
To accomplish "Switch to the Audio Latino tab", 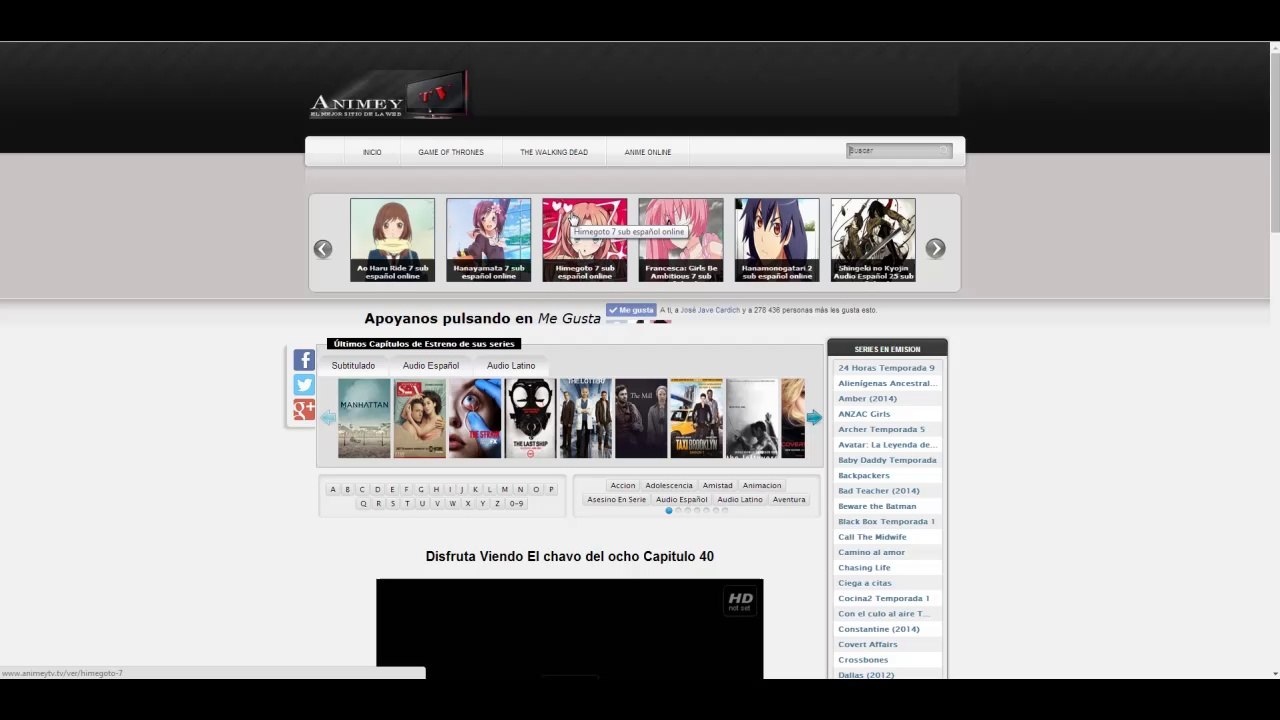I will click(x=511, y=366).
